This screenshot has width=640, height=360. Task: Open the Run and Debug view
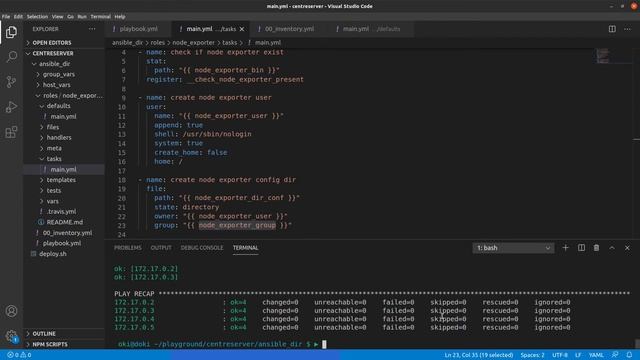coord(11,107)
